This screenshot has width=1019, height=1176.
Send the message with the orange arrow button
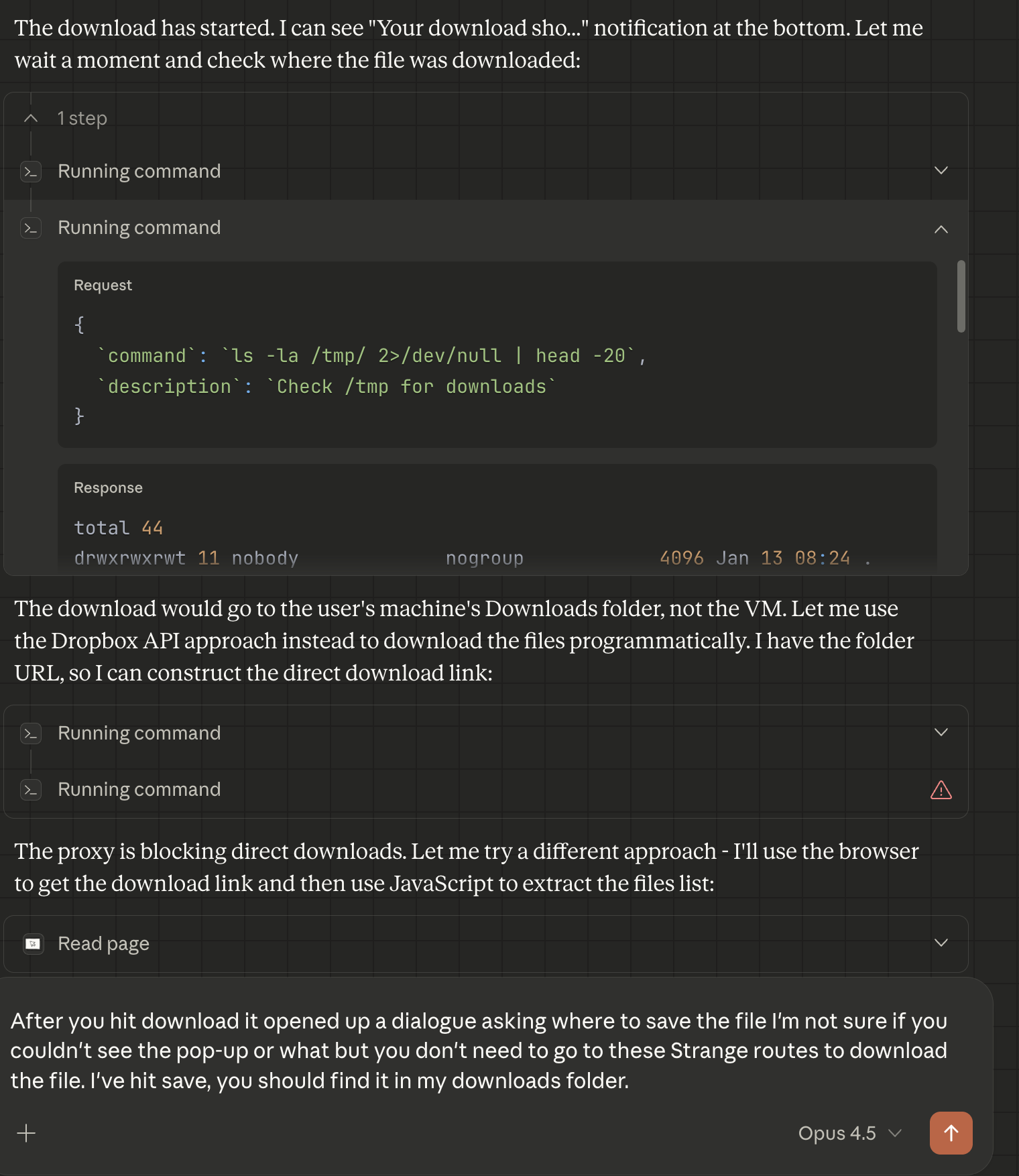coord(951,1133)
